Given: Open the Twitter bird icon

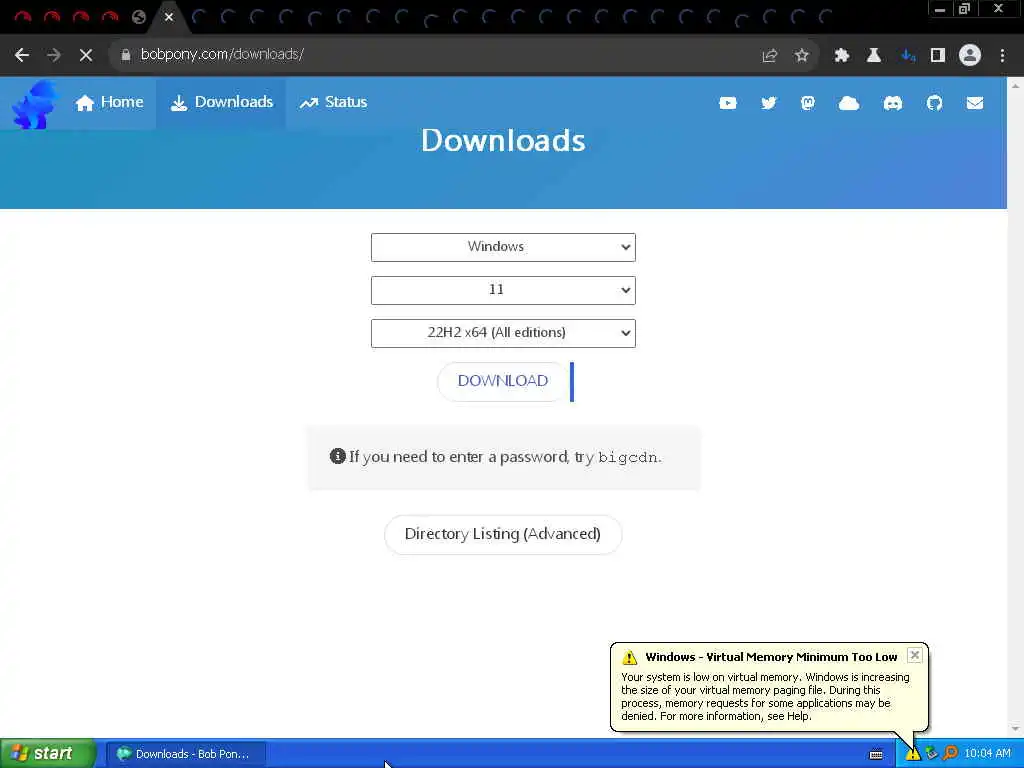Looking at the screenshot, I should pyautogui.click(x=769, y=103).
